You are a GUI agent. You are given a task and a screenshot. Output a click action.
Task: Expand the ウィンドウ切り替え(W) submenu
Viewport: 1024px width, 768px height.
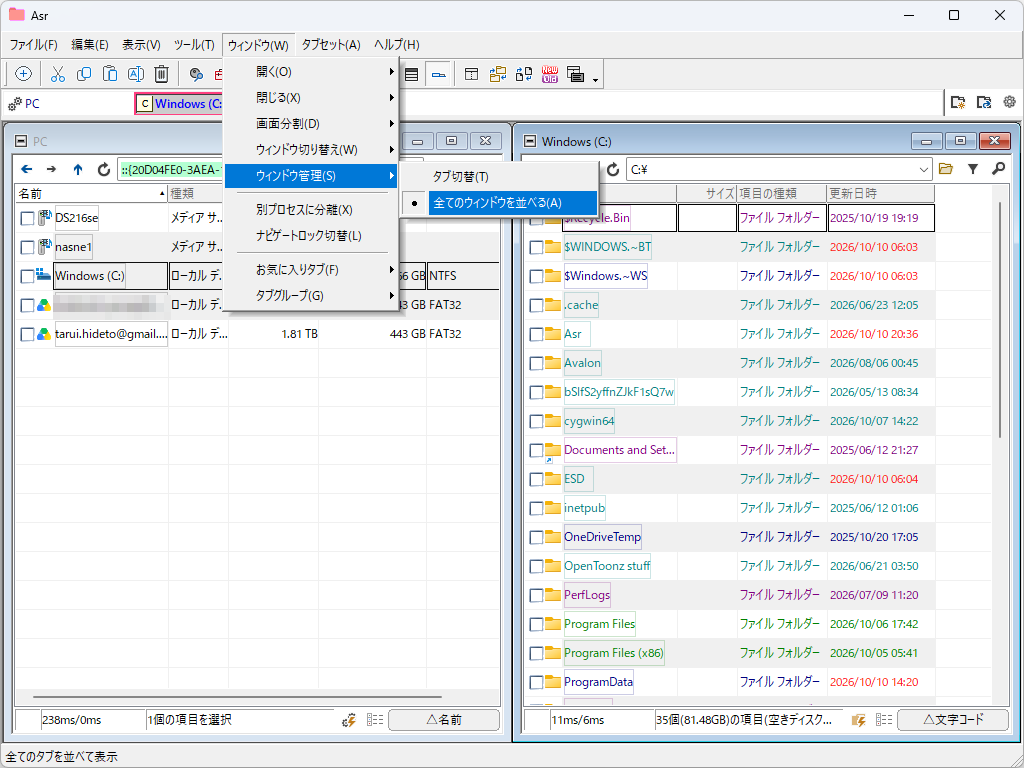pos(311,150)
